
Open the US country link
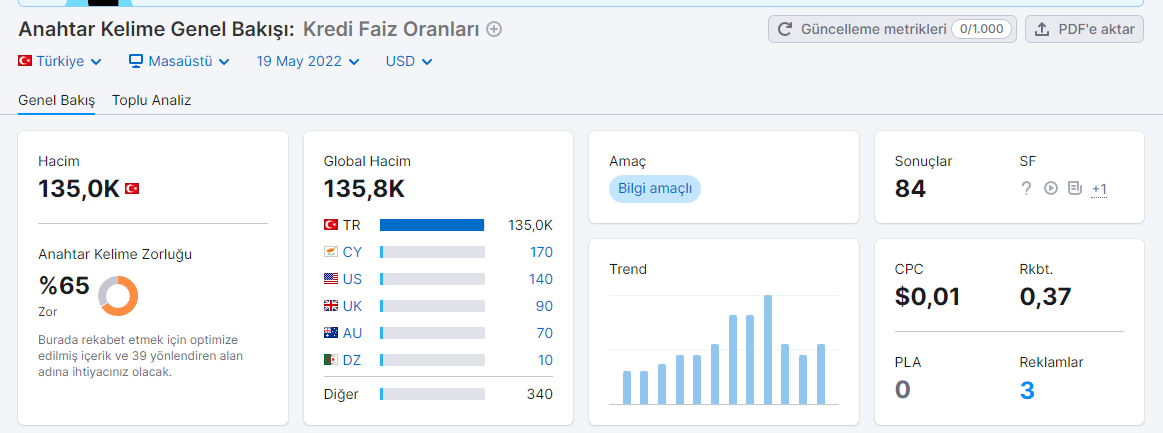pyautogui.click(x=352, y=279)
